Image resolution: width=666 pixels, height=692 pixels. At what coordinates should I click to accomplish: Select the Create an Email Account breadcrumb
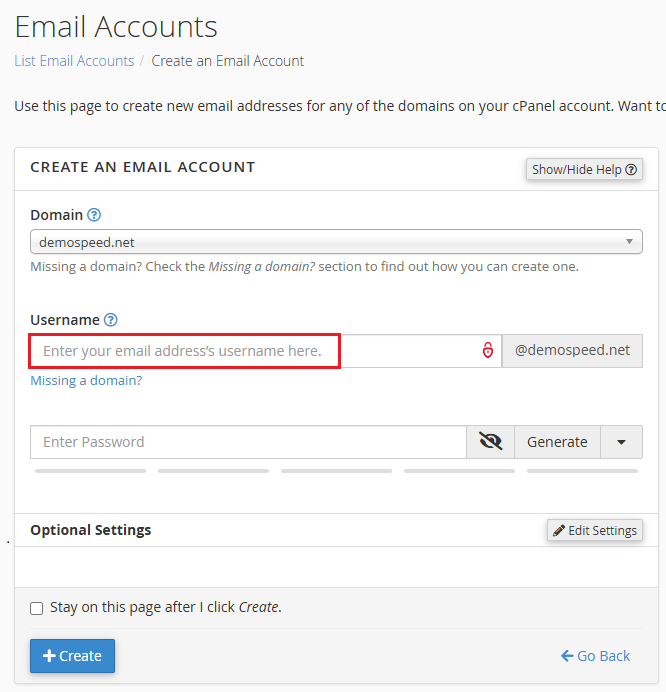coord(228,61)
